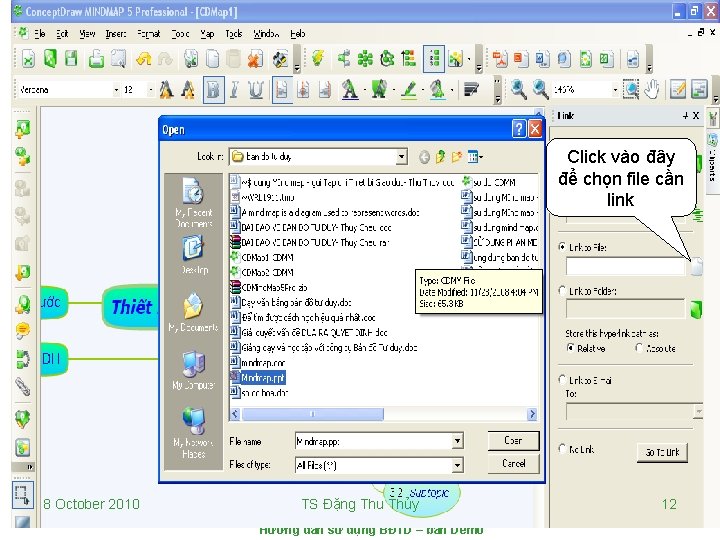This screenshot has width=720, height=540.
Task: Click the Create New Folder icon
Action: (x=456, y=157)
